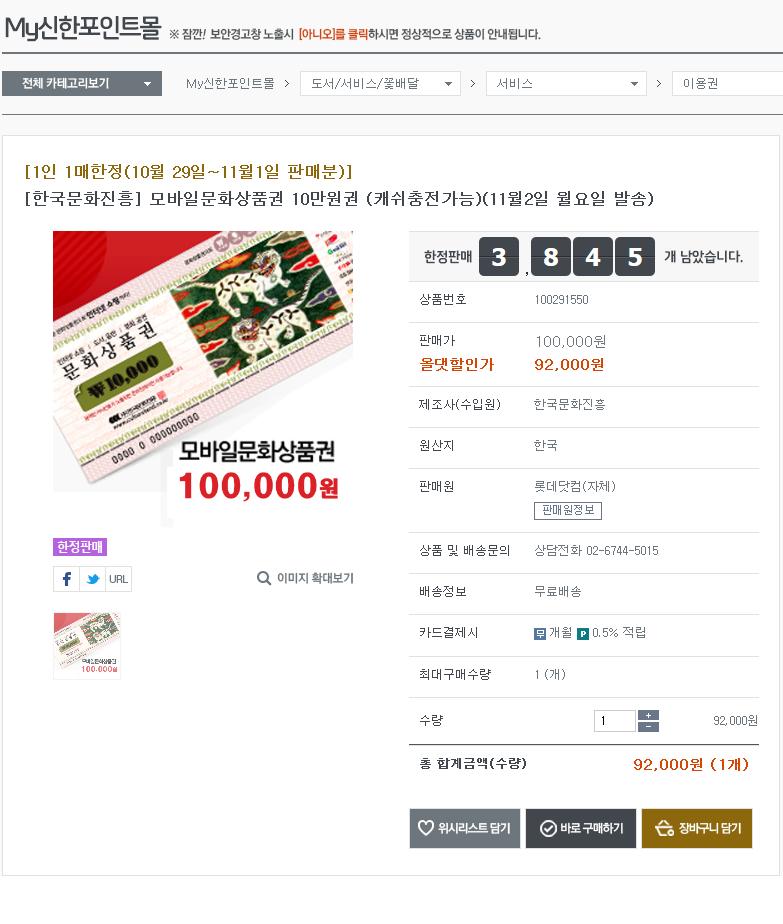The height and width of the screenshot is (924, 783).
Task: Add item to wishlist with 위시리스트 담기
Action: 465,829
